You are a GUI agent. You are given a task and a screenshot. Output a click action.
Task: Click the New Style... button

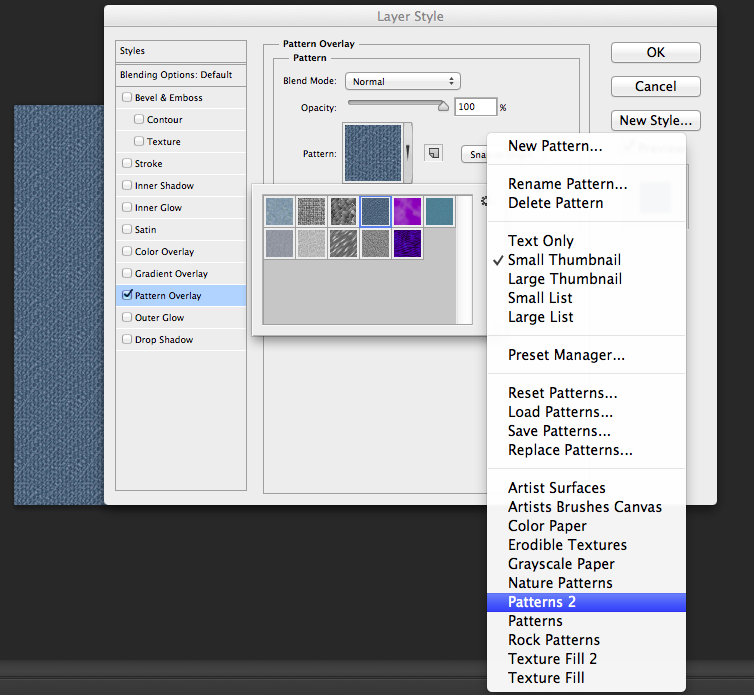(655, 120)
